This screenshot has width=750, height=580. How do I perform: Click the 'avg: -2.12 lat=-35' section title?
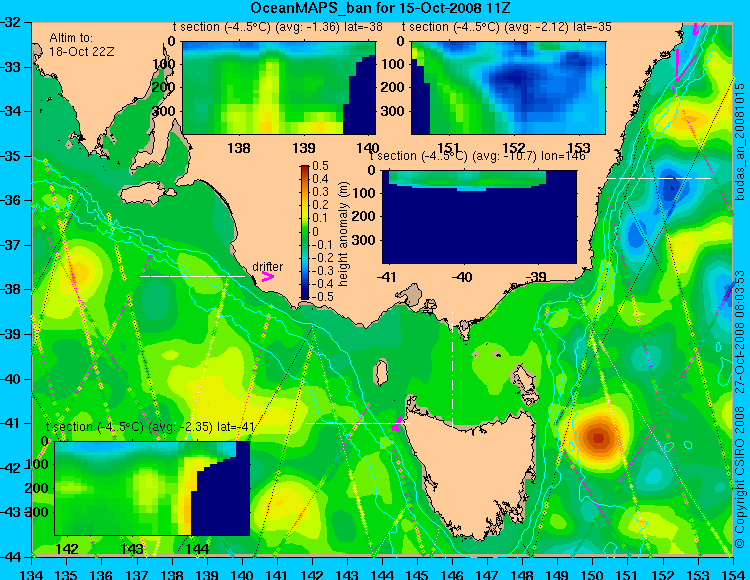click(x=507, y=27)
